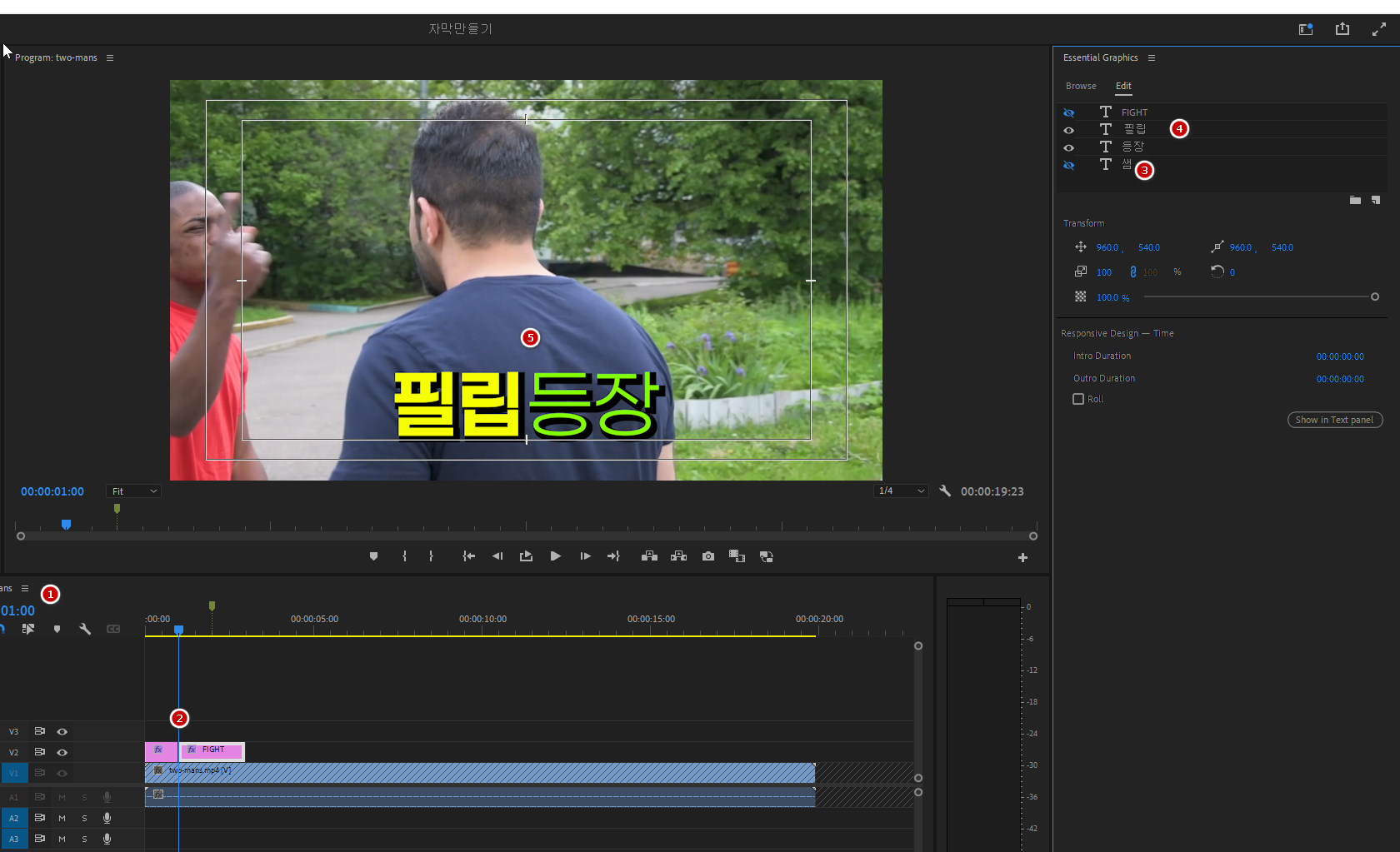Screen dimensions: 1400x852
Task: Enable the Roll checkbox
Action: [x=1078, y=399]
